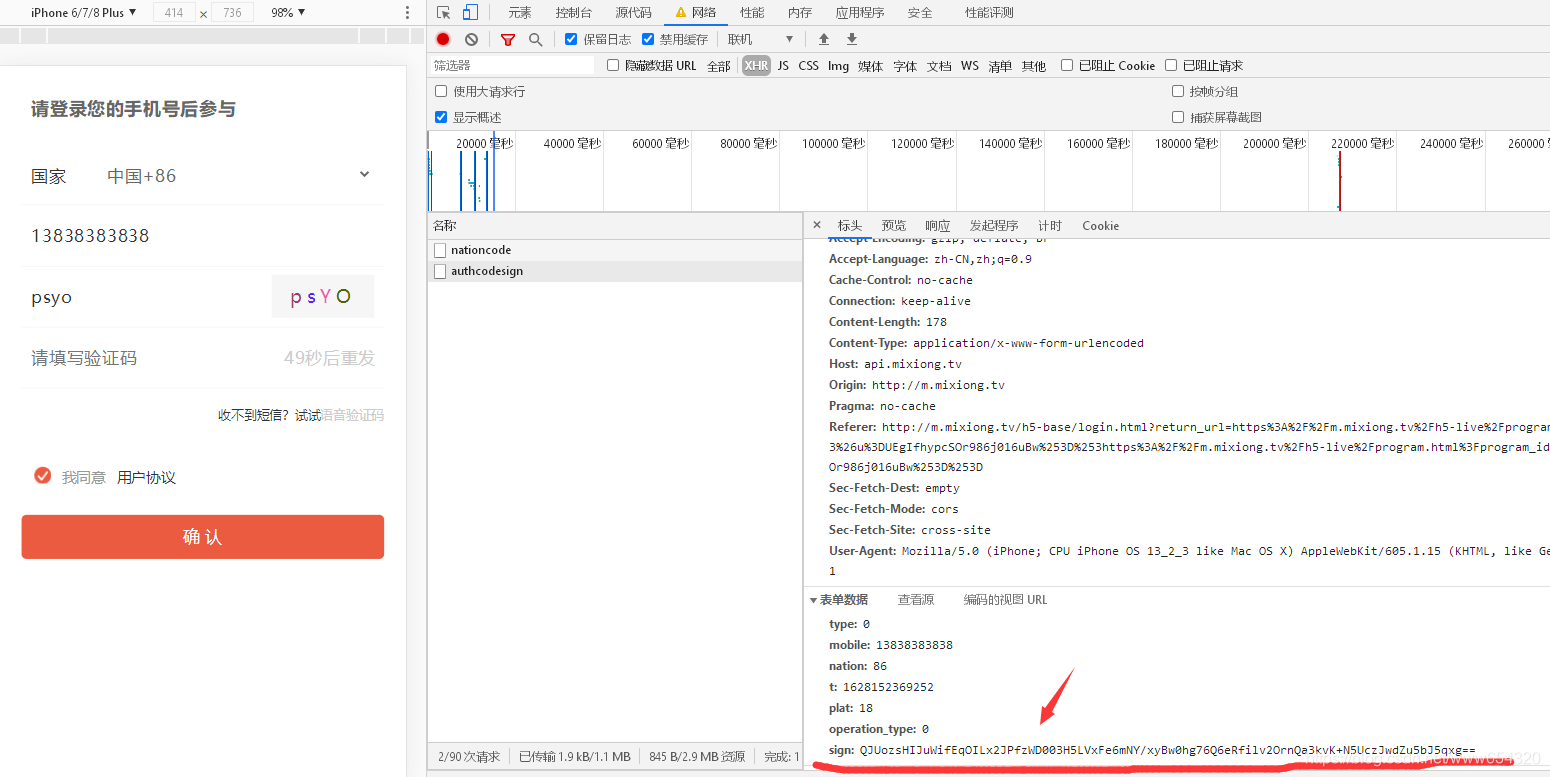1550x777 pixels.
Task: Open the Application (应用程序) tab
Action: (x=860, y=13)
